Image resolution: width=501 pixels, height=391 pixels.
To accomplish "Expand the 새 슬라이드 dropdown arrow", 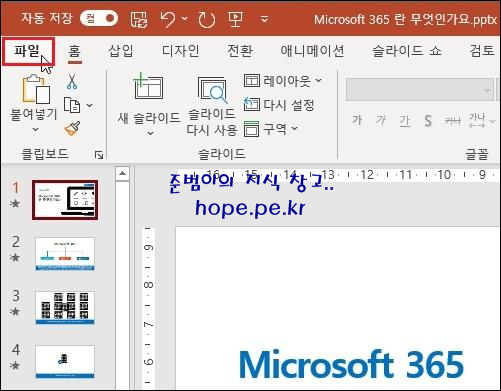I will coord(150,134).
